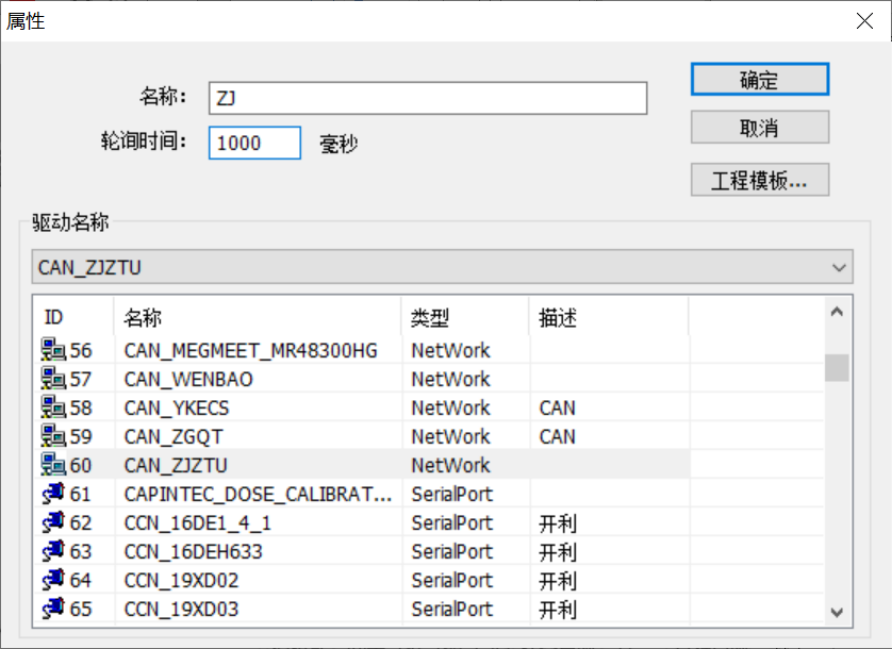Focus the 名称 text field containing ZJ
This screenshot has width=892, height=650.
click(428, 98)
